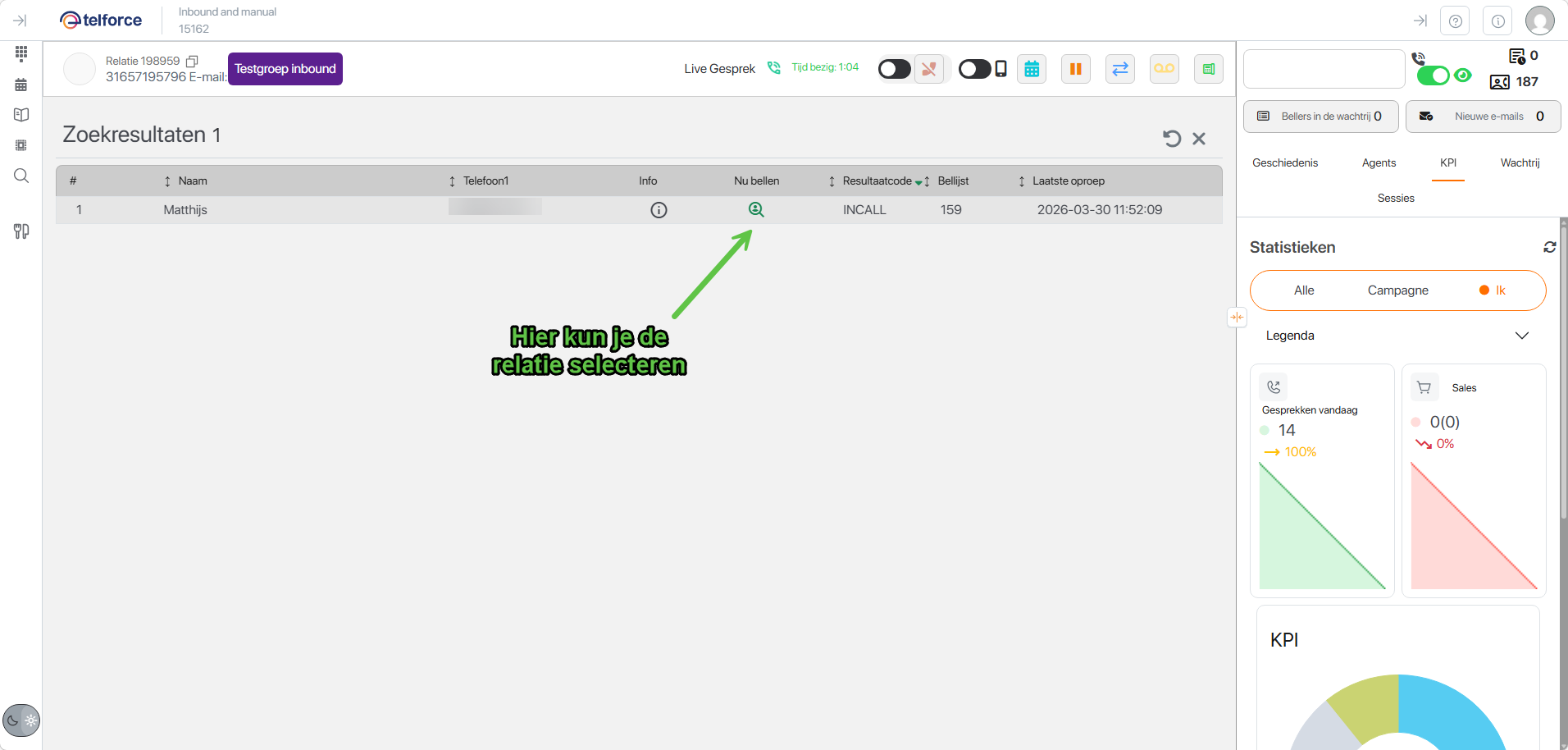
Task: Open the Wachtrij tab
Action: point(1520,163)
